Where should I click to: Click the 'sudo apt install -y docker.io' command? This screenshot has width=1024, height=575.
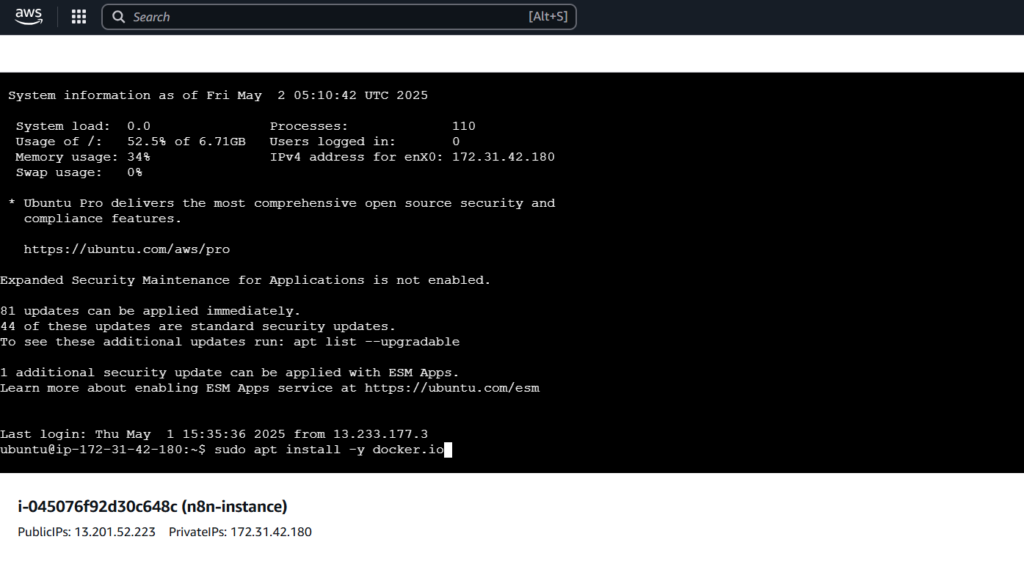[329, 450]
